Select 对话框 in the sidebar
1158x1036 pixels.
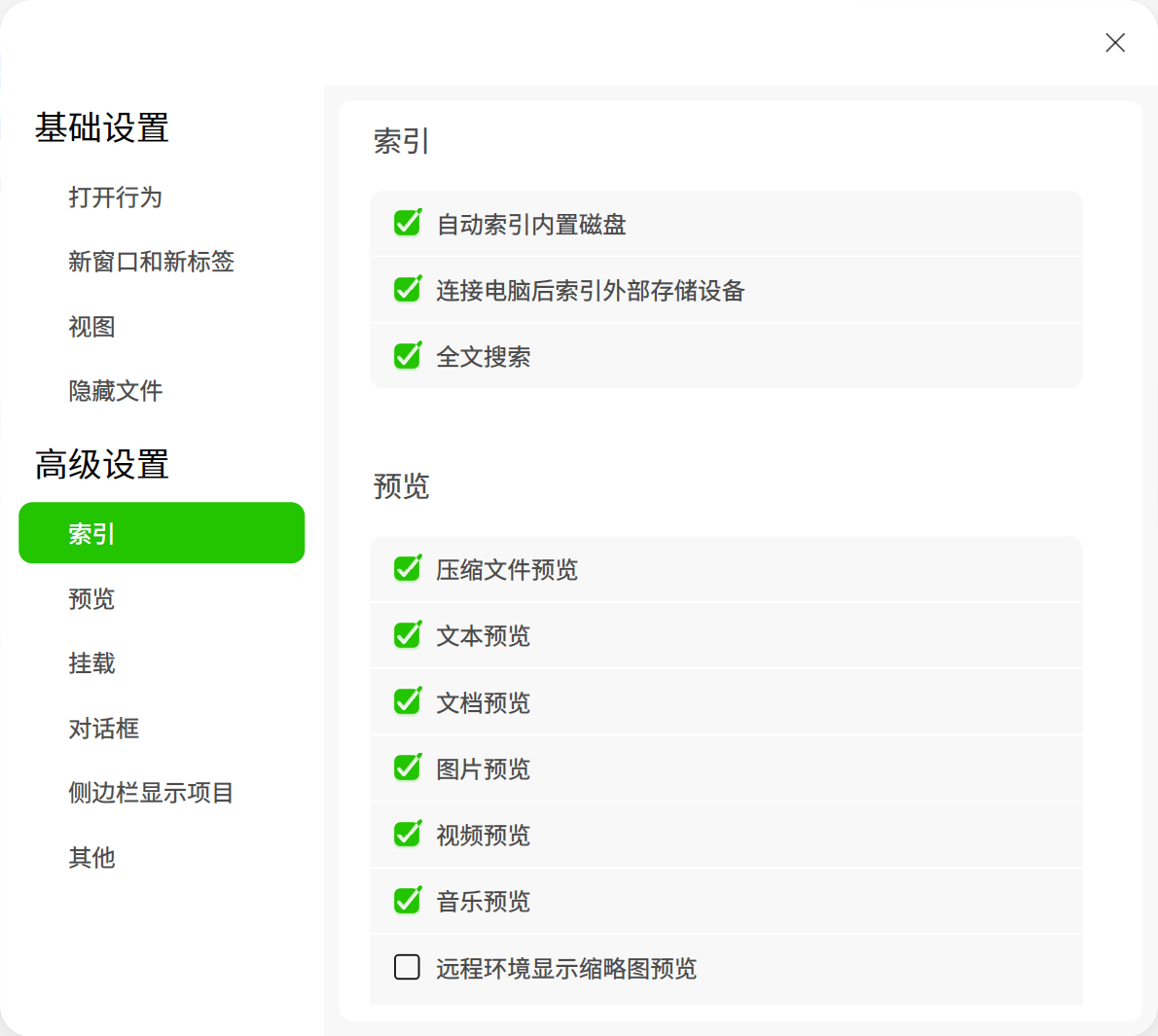(x=104, y=729)
